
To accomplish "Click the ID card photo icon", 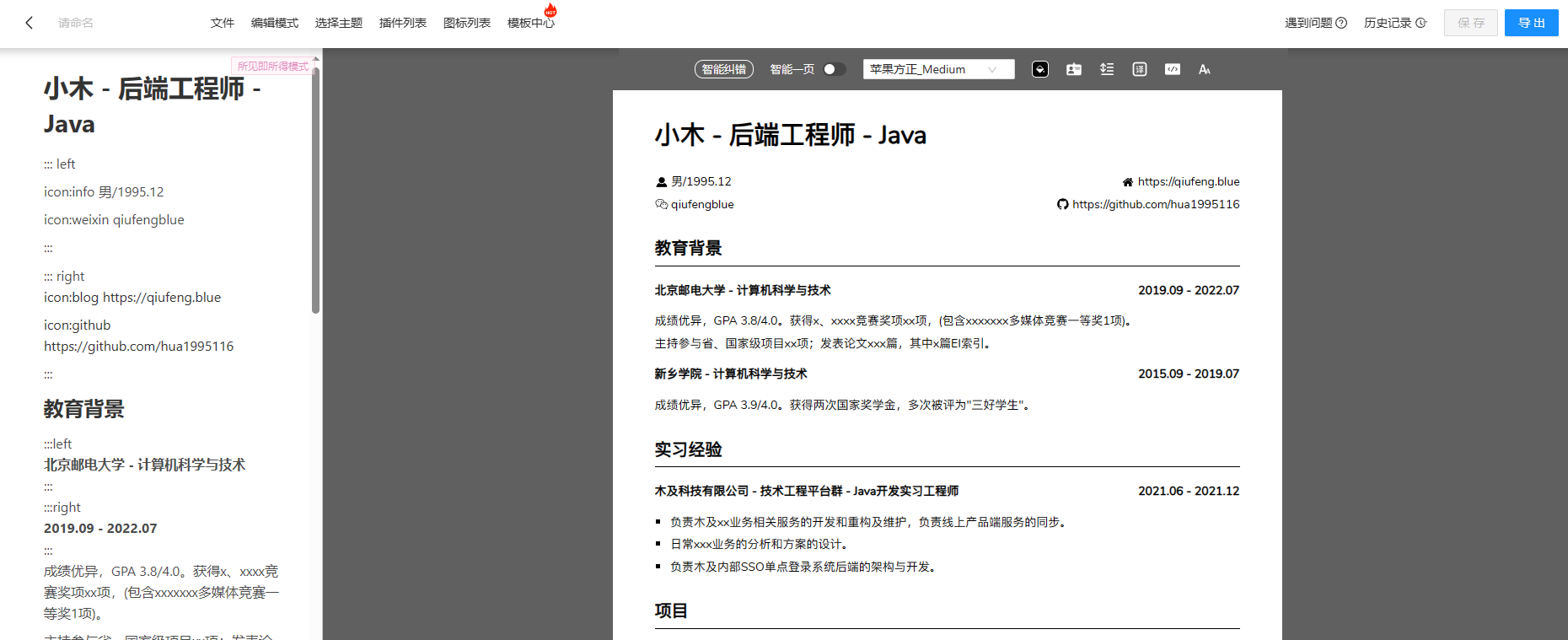I will pyautogui.click(x=1073, y=69).
